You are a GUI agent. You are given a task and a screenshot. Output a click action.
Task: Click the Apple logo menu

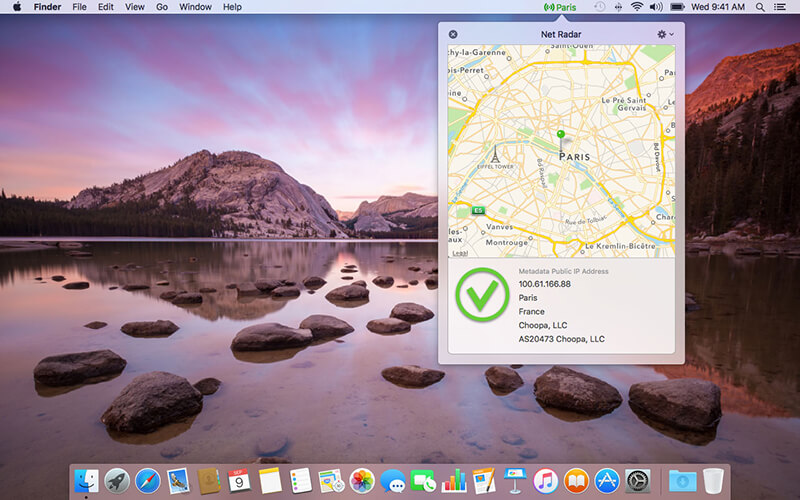pyautogui.click(x=17, y=7)
